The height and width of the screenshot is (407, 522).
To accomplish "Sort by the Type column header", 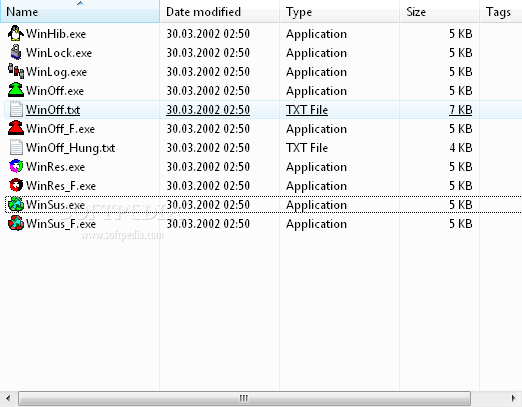I will [x=339, y=12].
